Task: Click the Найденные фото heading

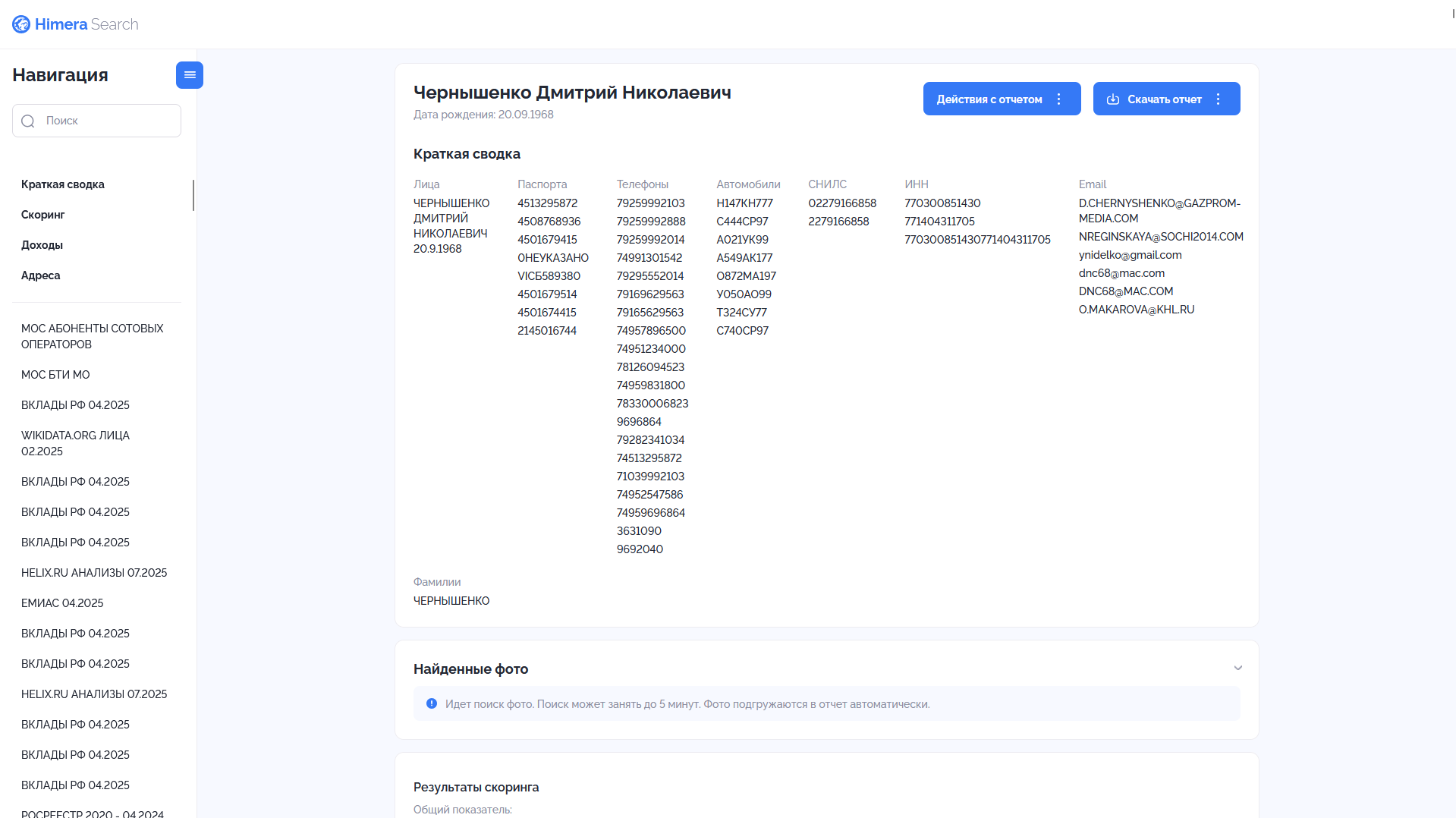Action: (471, 669)
